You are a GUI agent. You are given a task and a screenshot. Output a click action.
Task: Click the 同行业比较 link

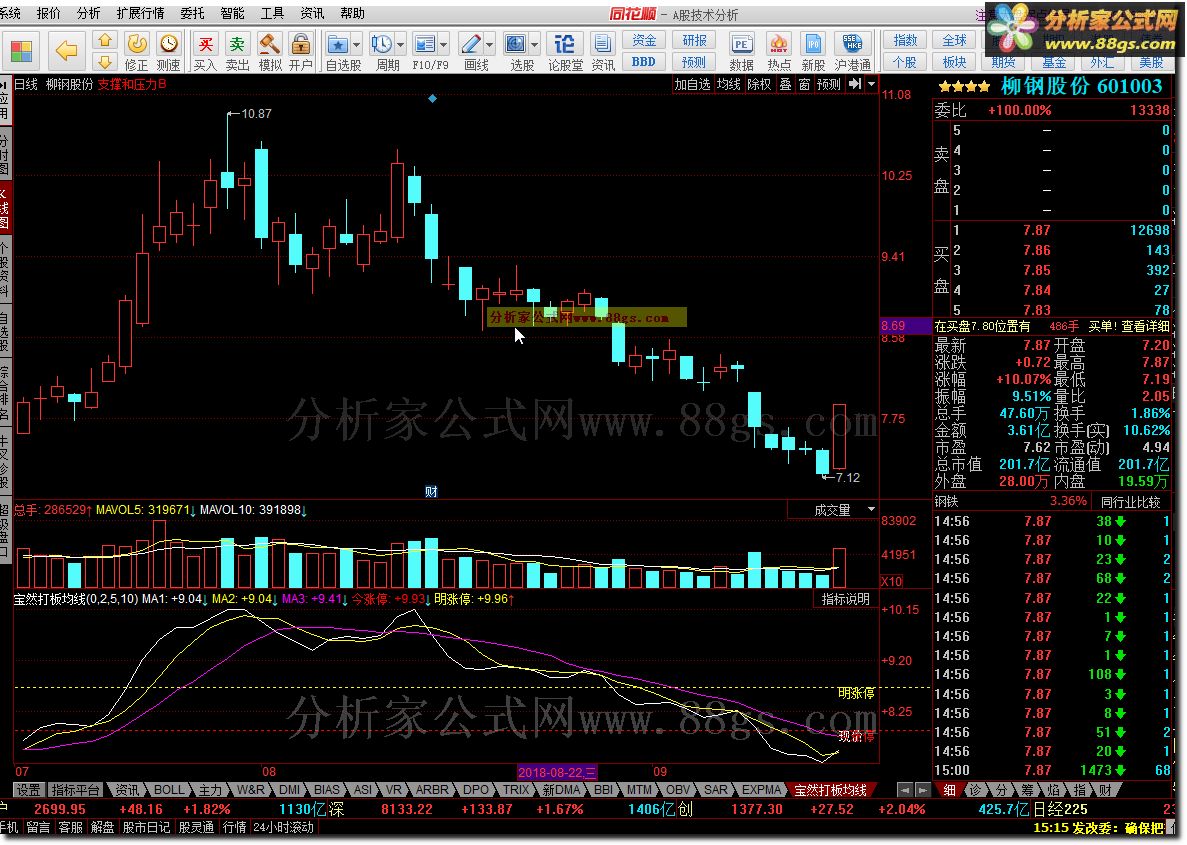(x=1130, y=501)
